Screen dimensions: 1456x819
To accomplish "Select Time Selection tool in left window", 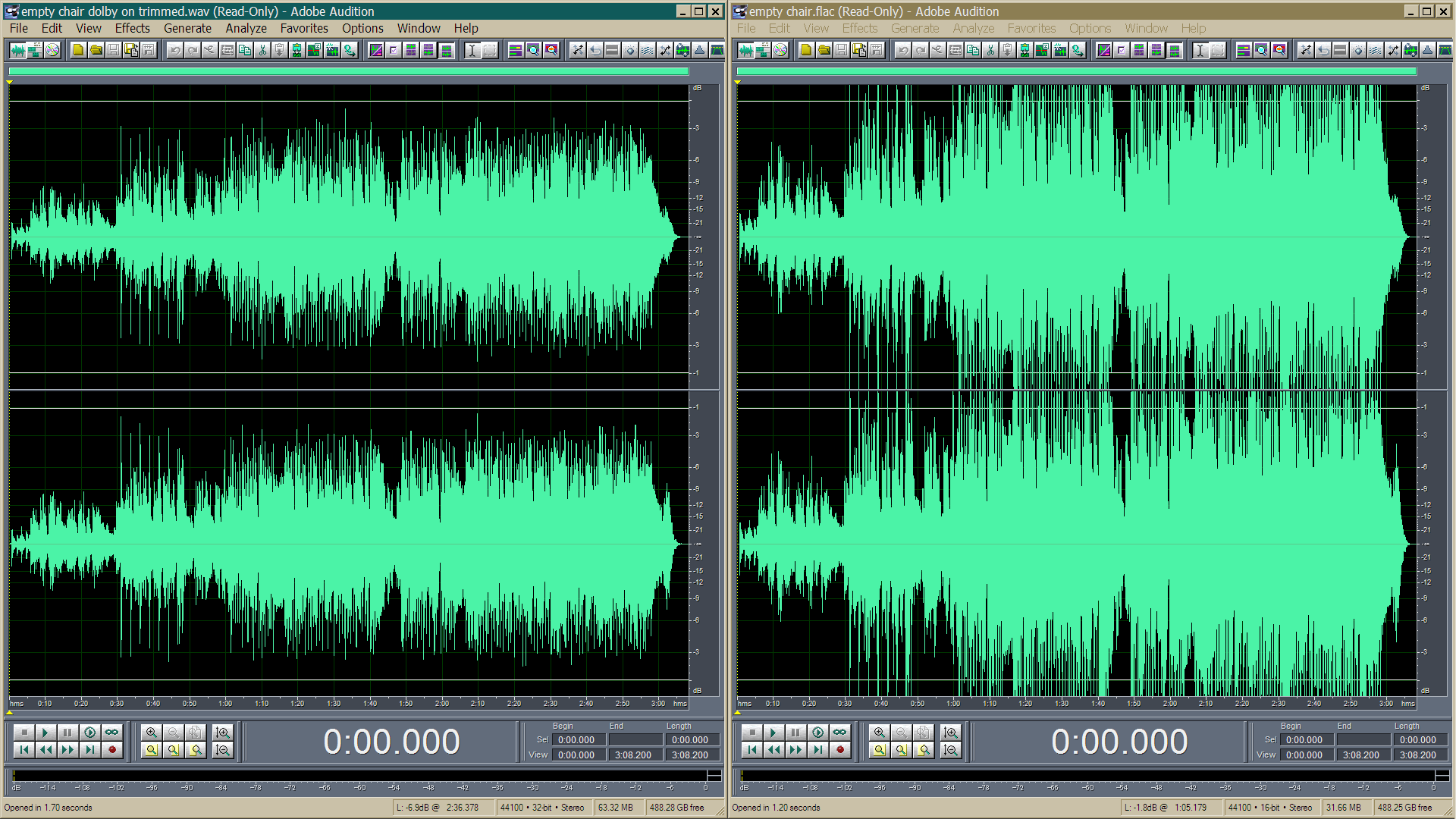I will [472, 50].
